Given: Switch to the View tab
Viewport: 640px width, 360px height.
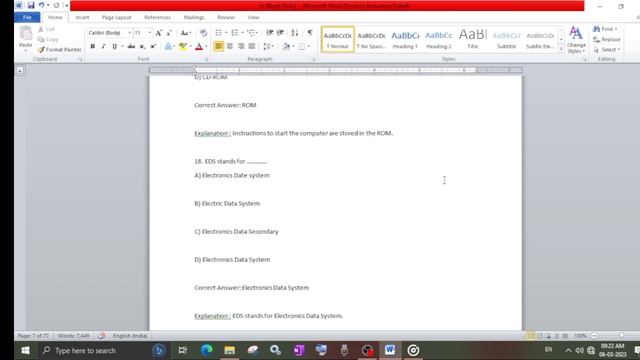Looking at the screenshot, I should coord(253,17).
